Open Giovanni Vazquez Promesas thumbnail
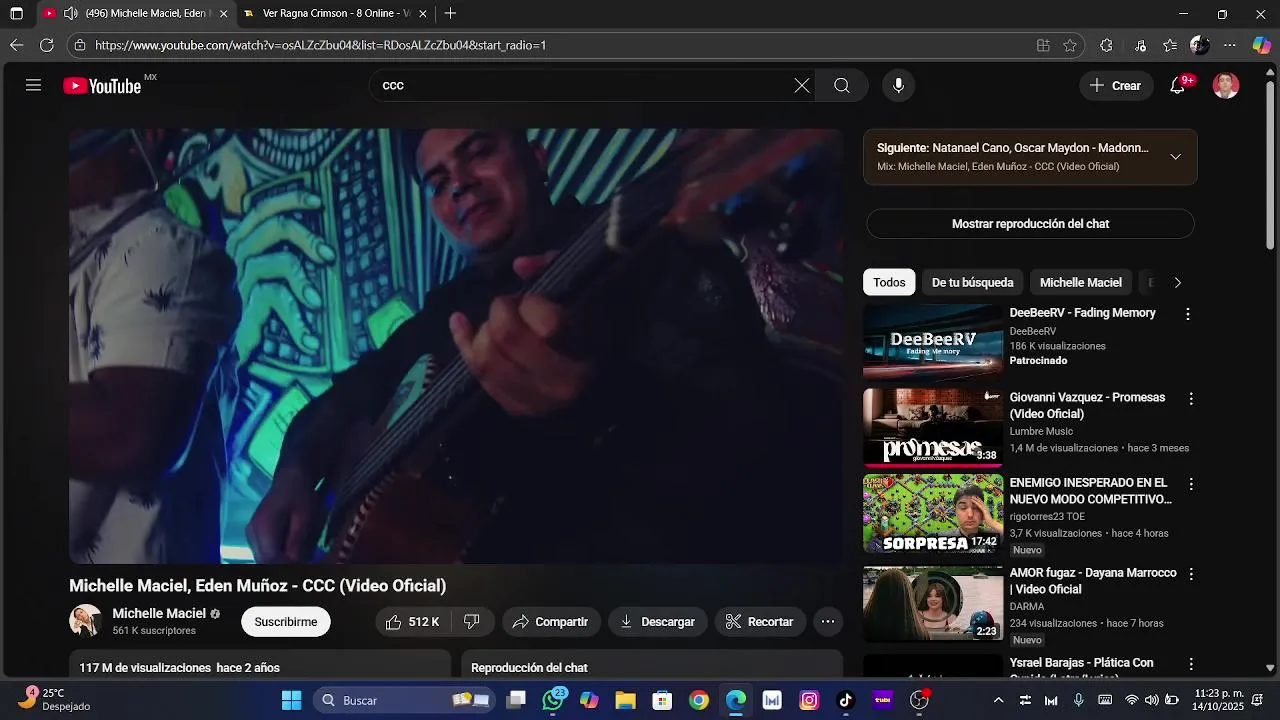 coord(933,428)
